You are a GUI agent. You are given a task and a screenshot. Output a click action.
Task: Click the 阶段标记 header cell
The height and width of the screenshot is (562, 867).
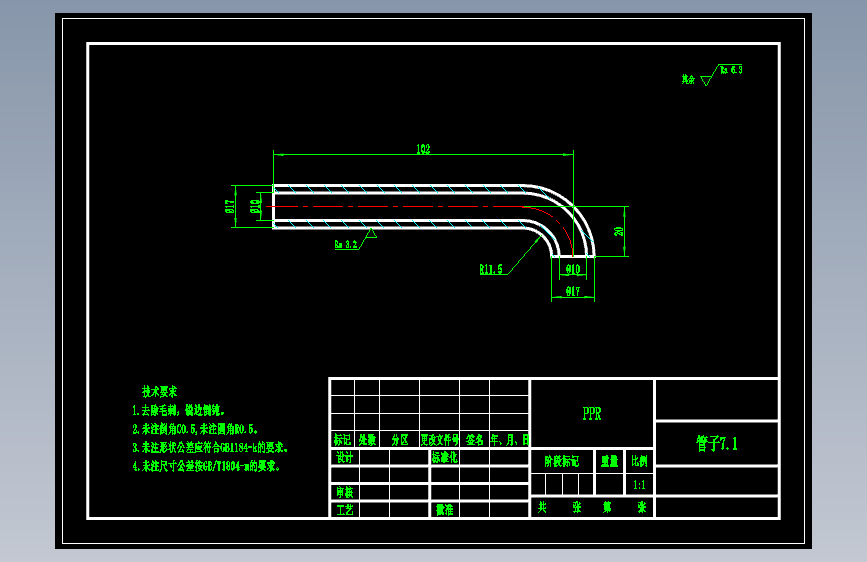(562, 461)
